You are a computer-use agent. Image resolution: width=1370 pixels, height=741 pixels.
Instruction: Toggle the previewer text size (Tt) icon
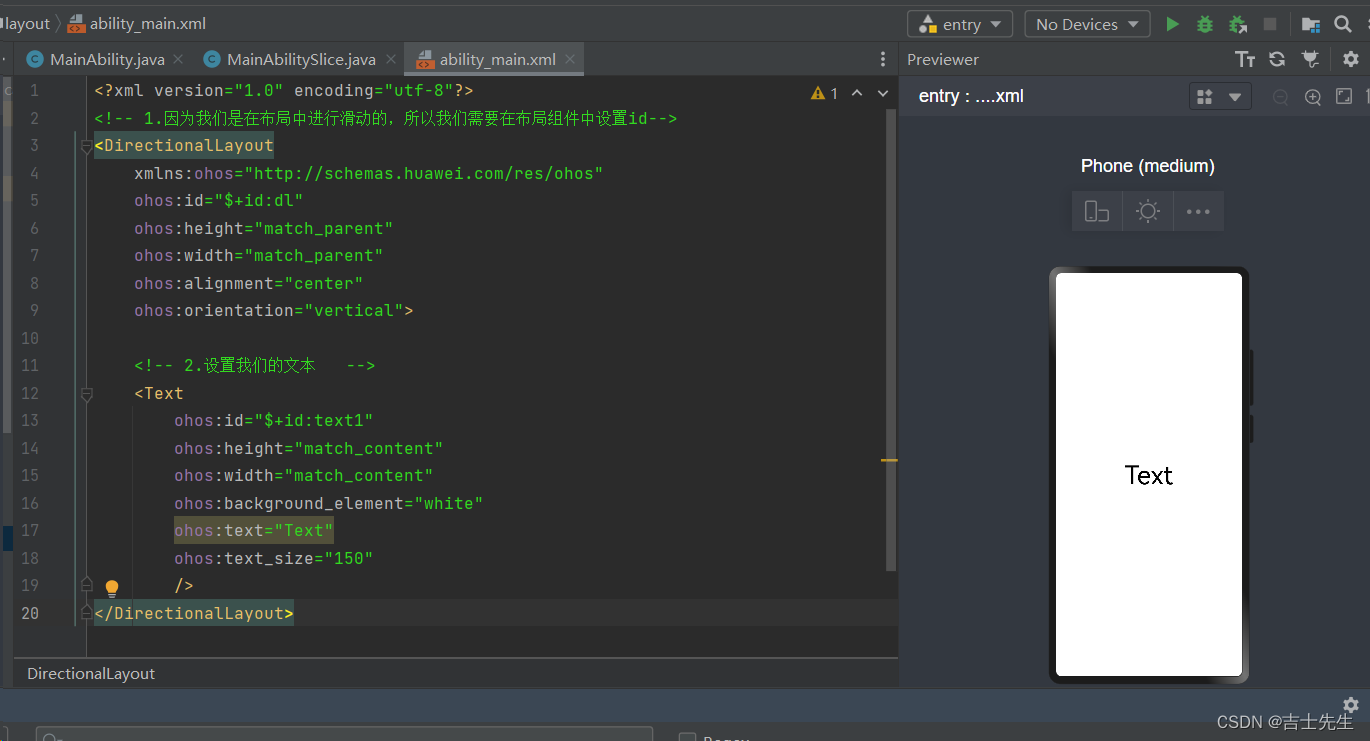[1245, 59]
